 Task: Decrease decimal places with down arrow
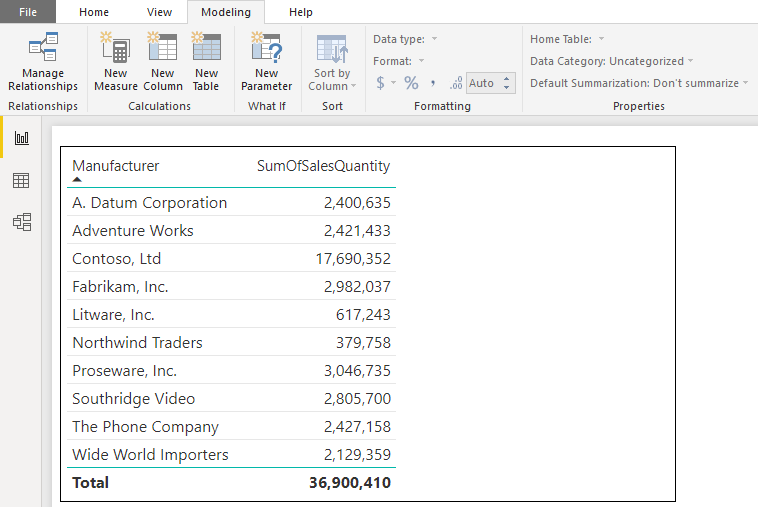(x=506, y=87)
